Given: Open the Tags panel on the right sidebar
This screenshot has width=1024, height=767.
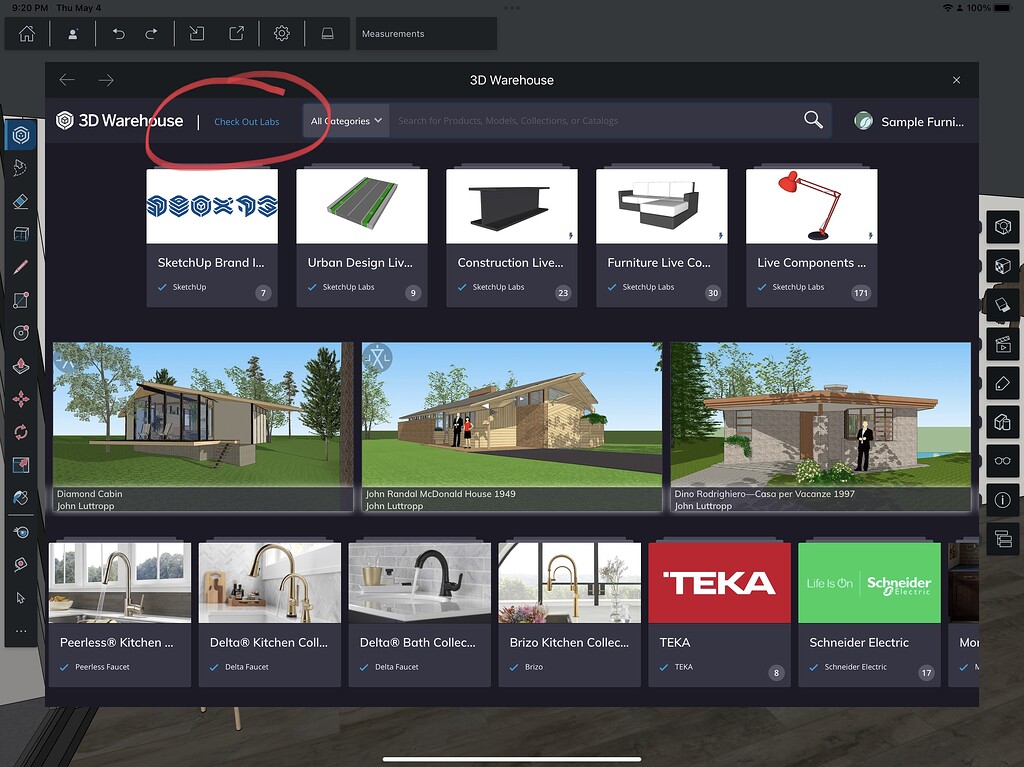Looking at the screenshot, I should [x=1002, y=382].
